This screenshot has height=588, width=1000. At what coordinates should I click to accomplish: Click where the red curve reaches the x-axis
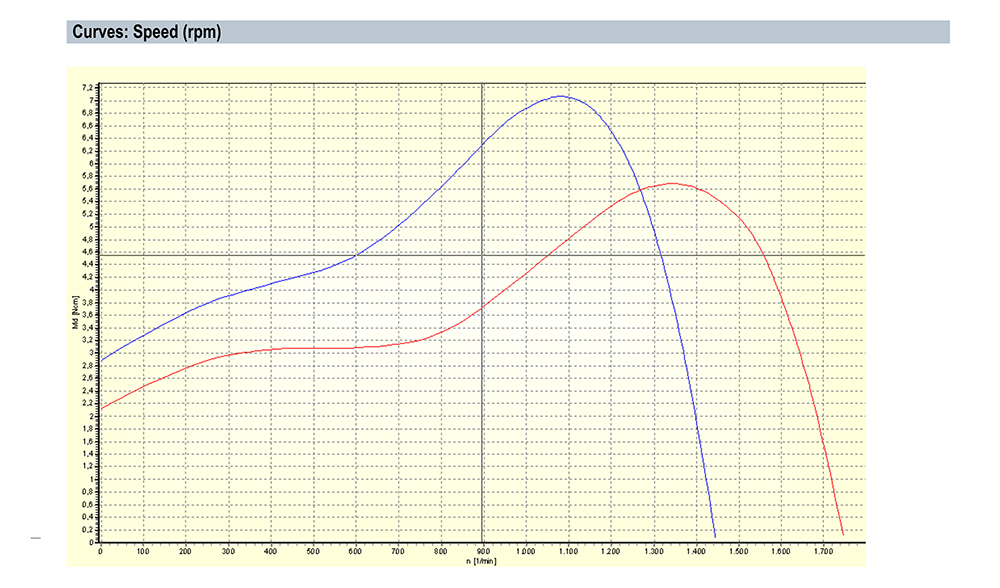pyautogui.click(x=844, y=536)
